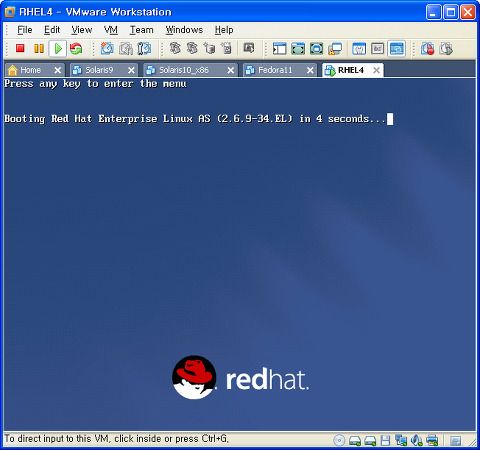The height and width of the screenshot is (450, 480).
Task: Open the Snapshot Manager icon
Action: [x=144, y=49]
